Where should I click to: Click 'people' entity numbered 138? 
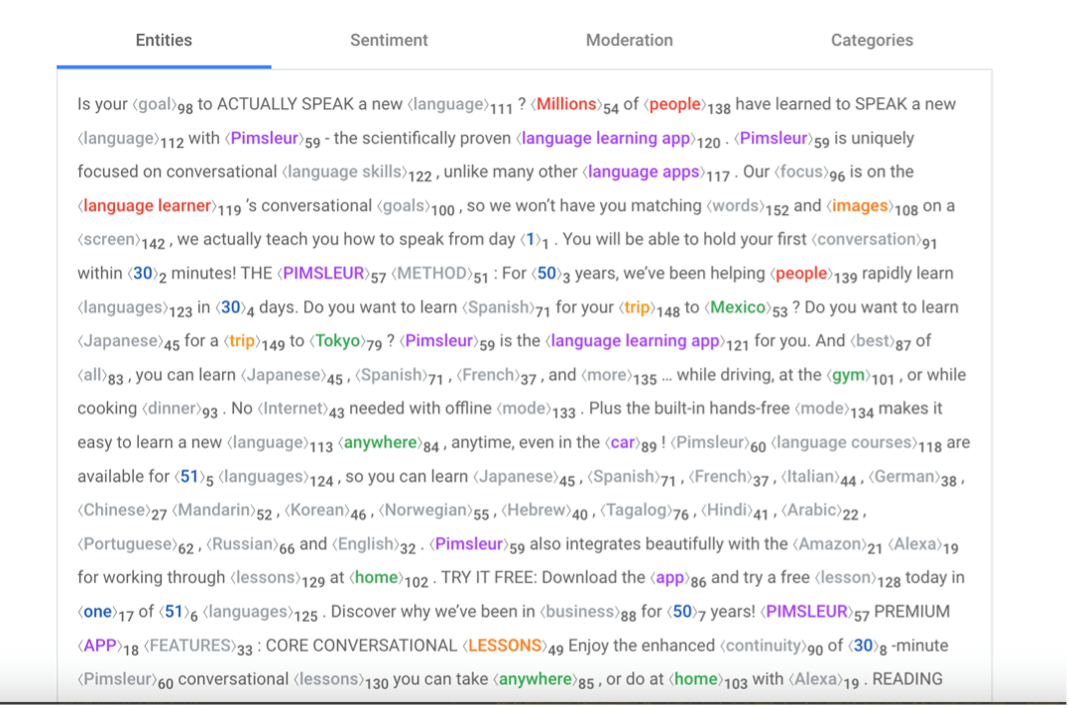click(x=674, y=104)
